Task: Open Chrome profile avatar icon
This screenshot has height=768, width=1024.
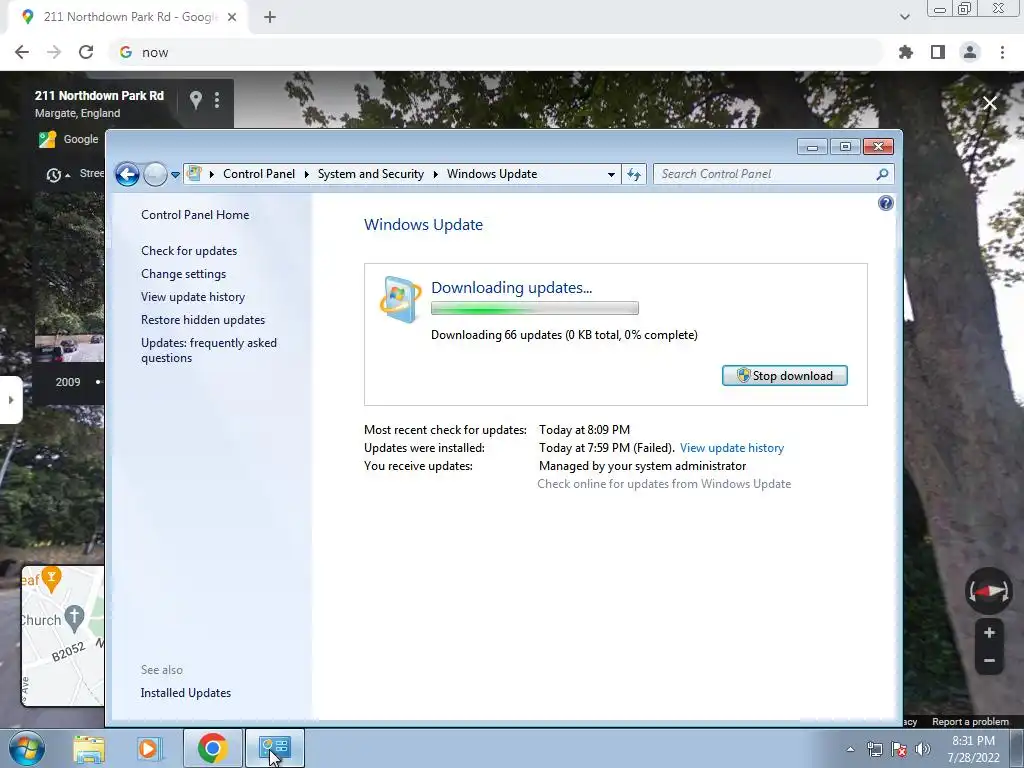Action: pos(970,52)
